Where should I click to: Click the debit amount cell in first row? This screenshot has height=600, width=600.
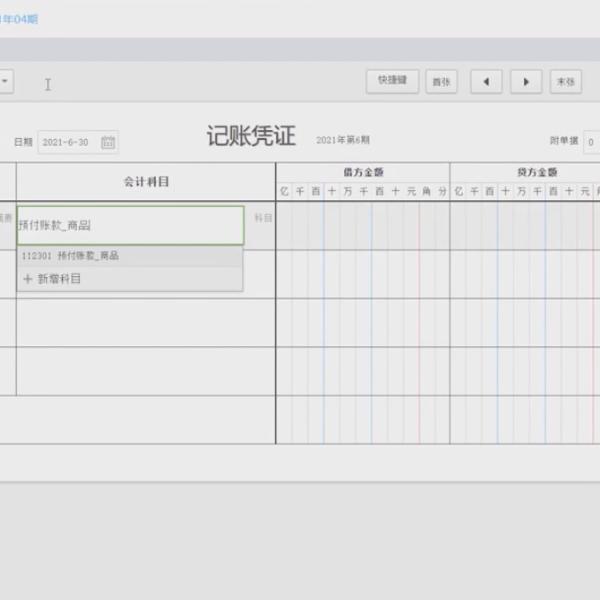362,226
